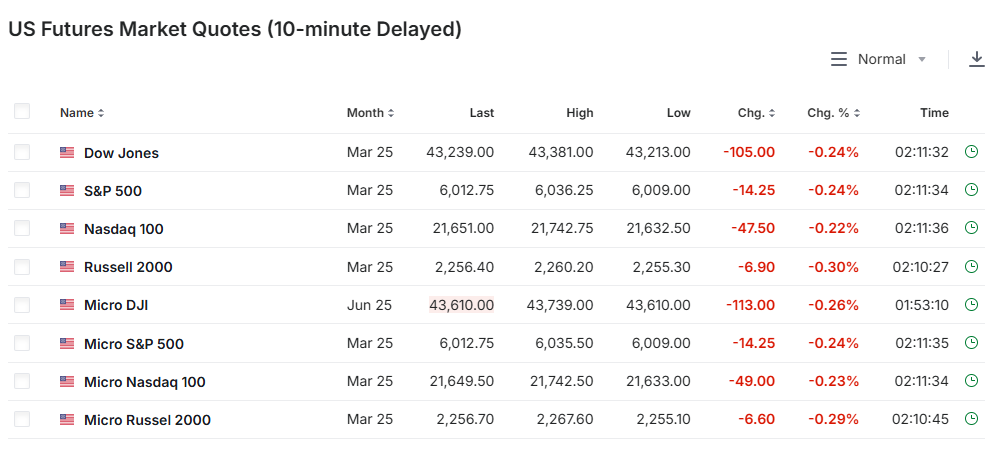Click the clock icon in Micro DJI row
The width and height of the screenshot is (1007, 469).
pos(971,305)
